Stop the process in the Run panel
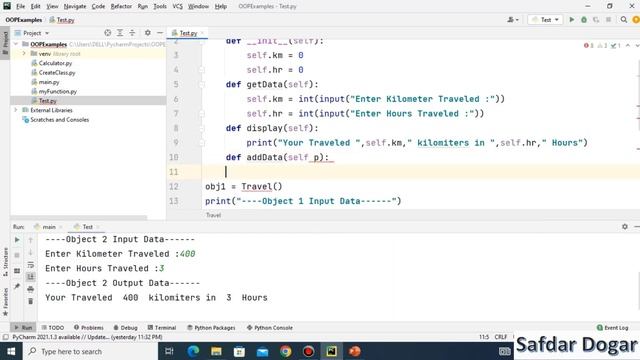This screenshot has height=360, width=640. [x=17, y=255]
